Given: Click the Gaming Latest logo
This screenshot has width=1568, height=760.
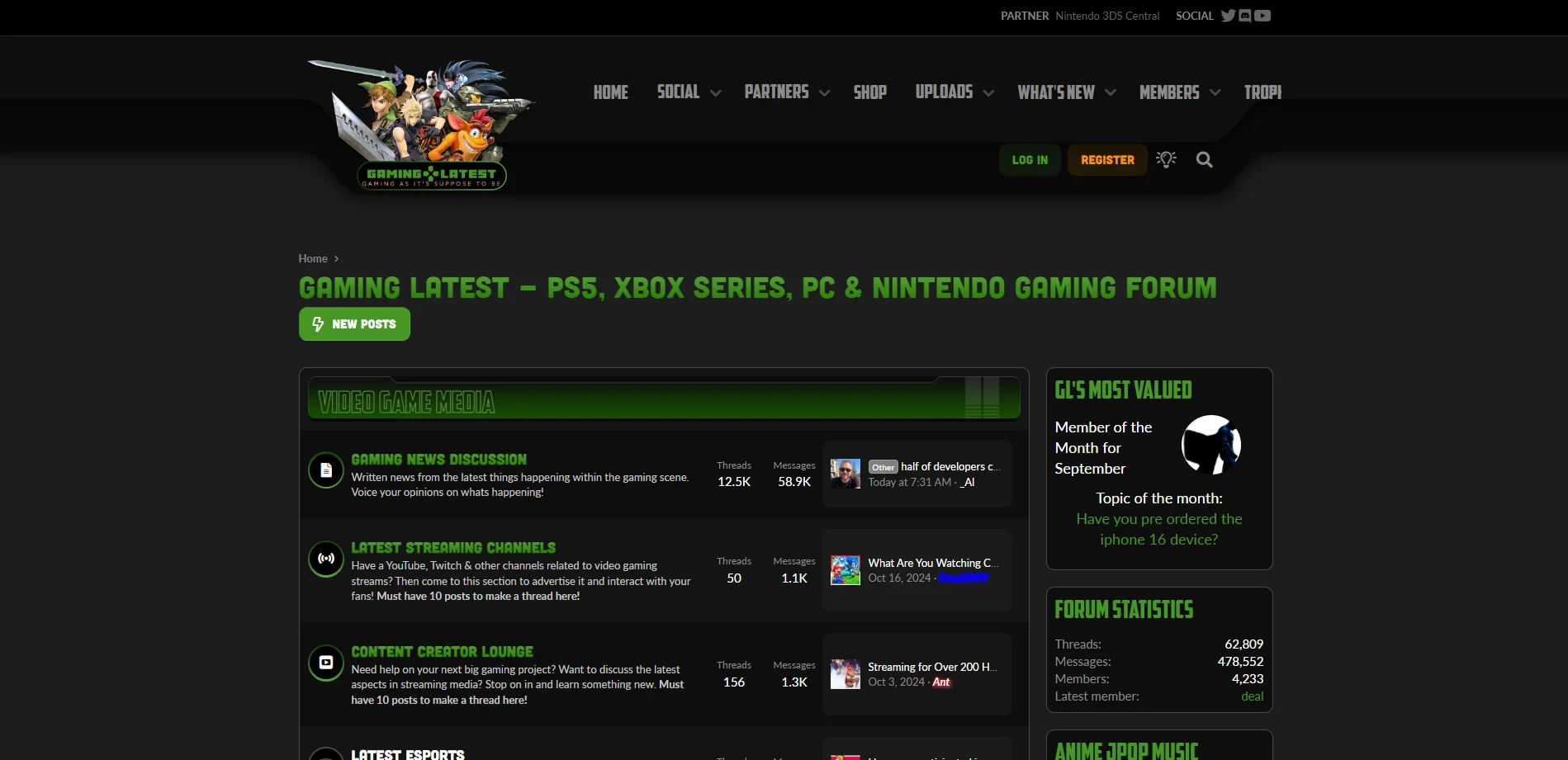Looking at the screenshot, I should [x=423, y=125].
